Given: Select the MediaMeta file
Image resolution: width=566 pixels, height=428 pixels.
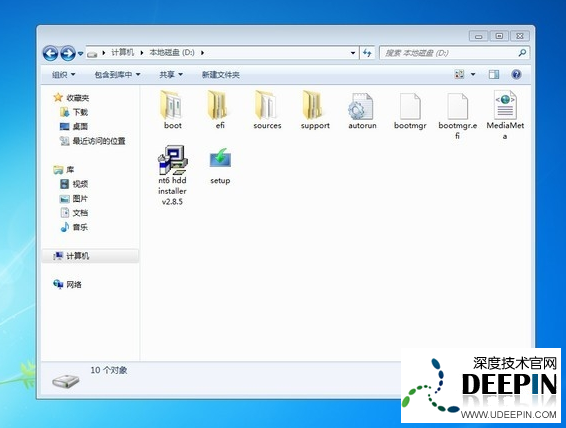Looking at the screenshot, I should [505, 115].
